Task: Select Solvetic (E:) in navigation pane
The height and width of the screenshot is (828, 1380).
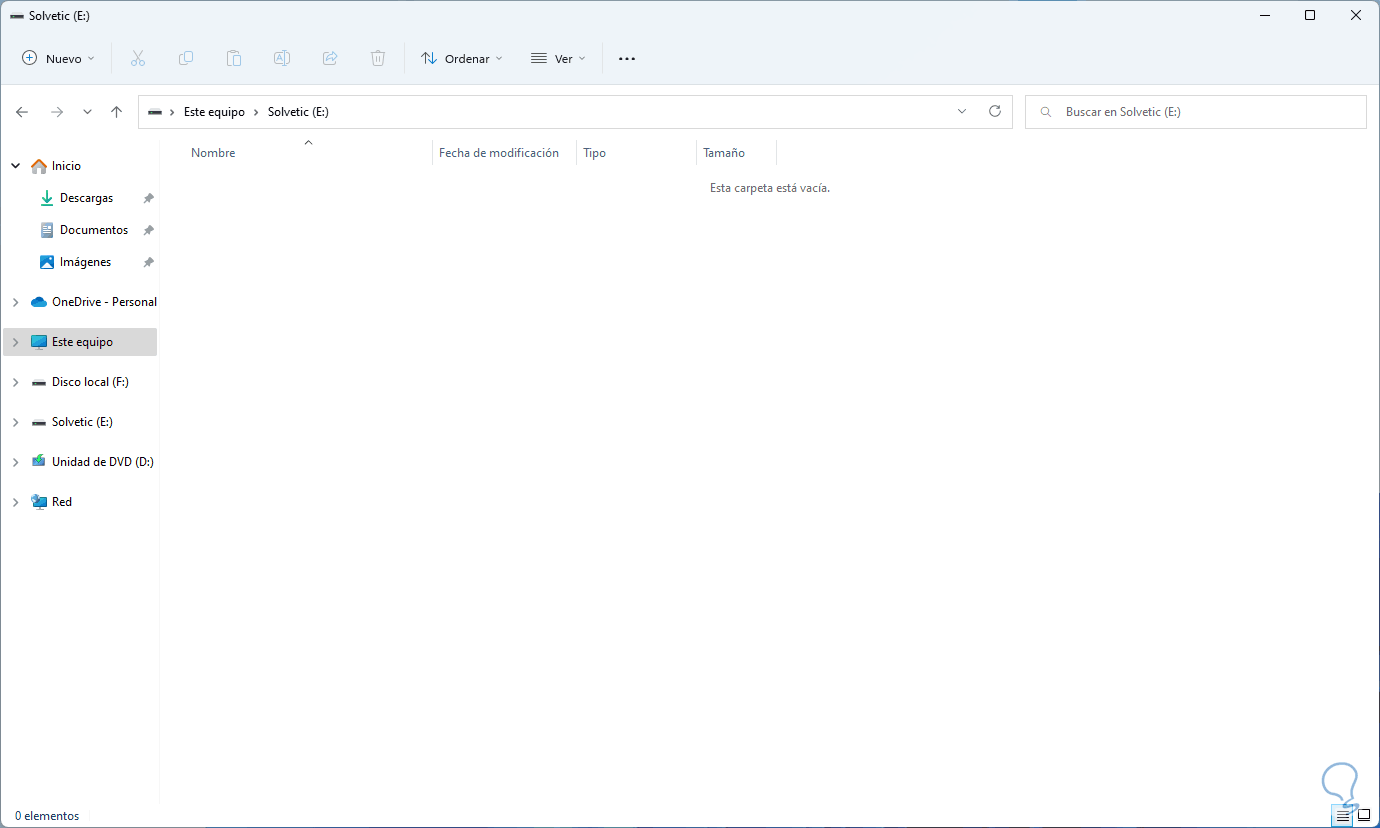Action: click(82, 422)
